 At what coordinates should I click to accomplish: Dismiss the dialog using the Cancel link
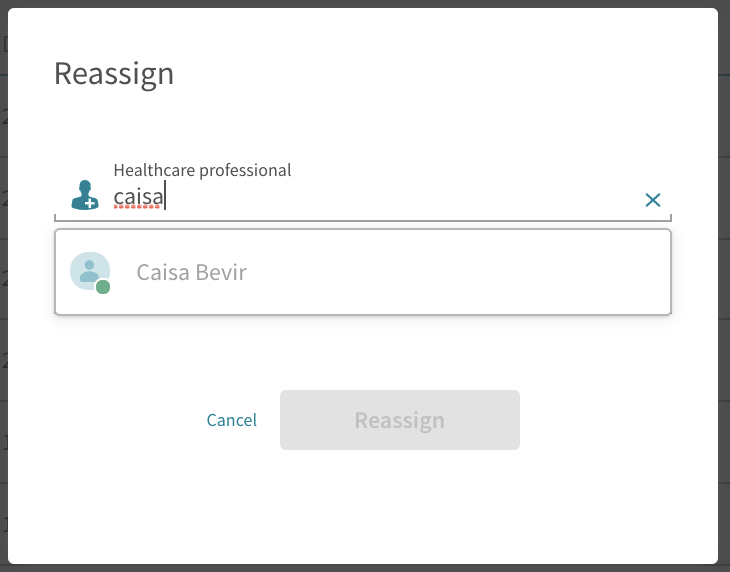231,420
